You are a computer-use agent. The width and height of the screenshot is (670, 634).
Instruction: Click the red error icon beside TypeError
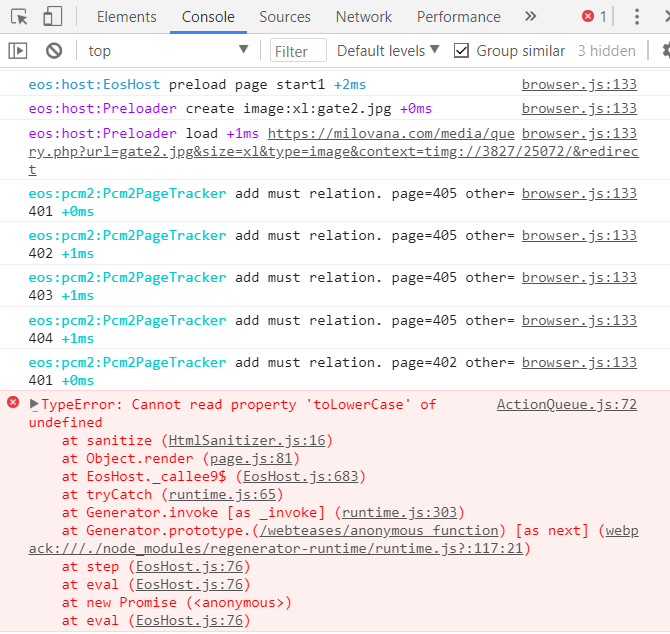[13, 402]
